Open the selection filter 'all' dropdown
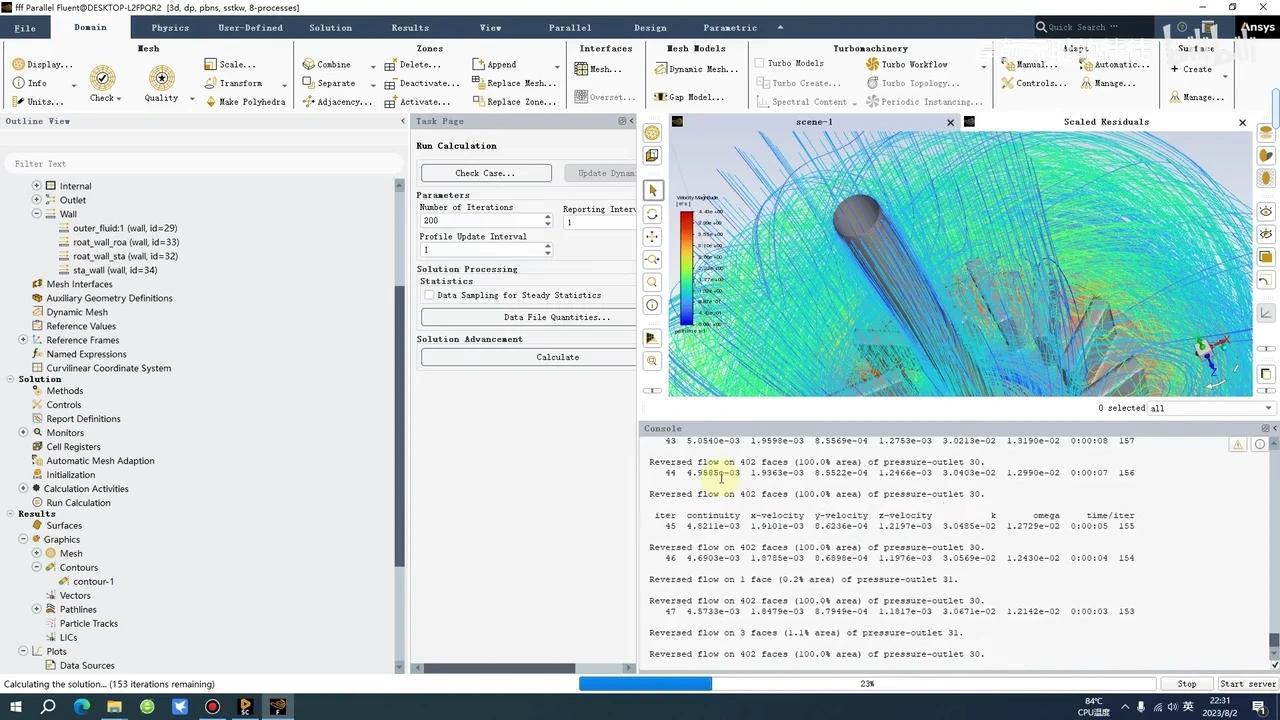Screen dimensions: 1280x720 pos(1211,408)
